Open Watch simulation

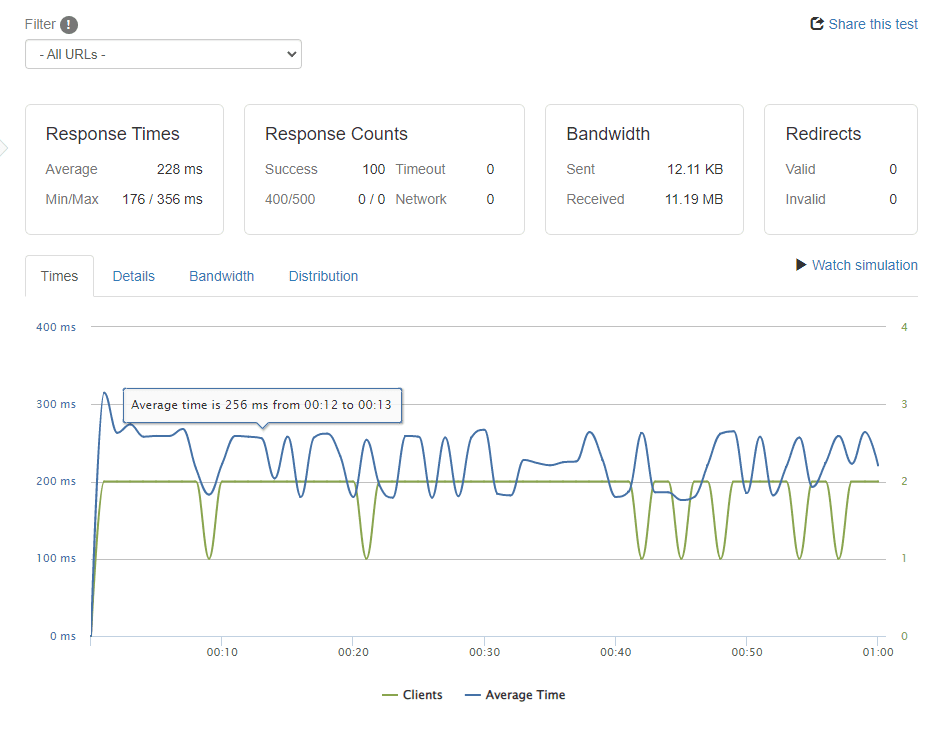864,265
